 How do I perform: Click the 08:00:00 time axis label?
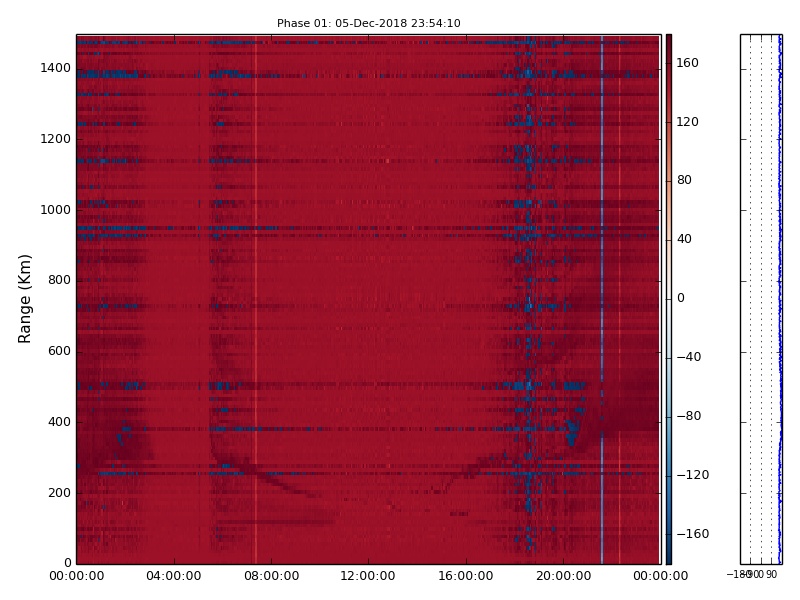[x=271, y=576]
